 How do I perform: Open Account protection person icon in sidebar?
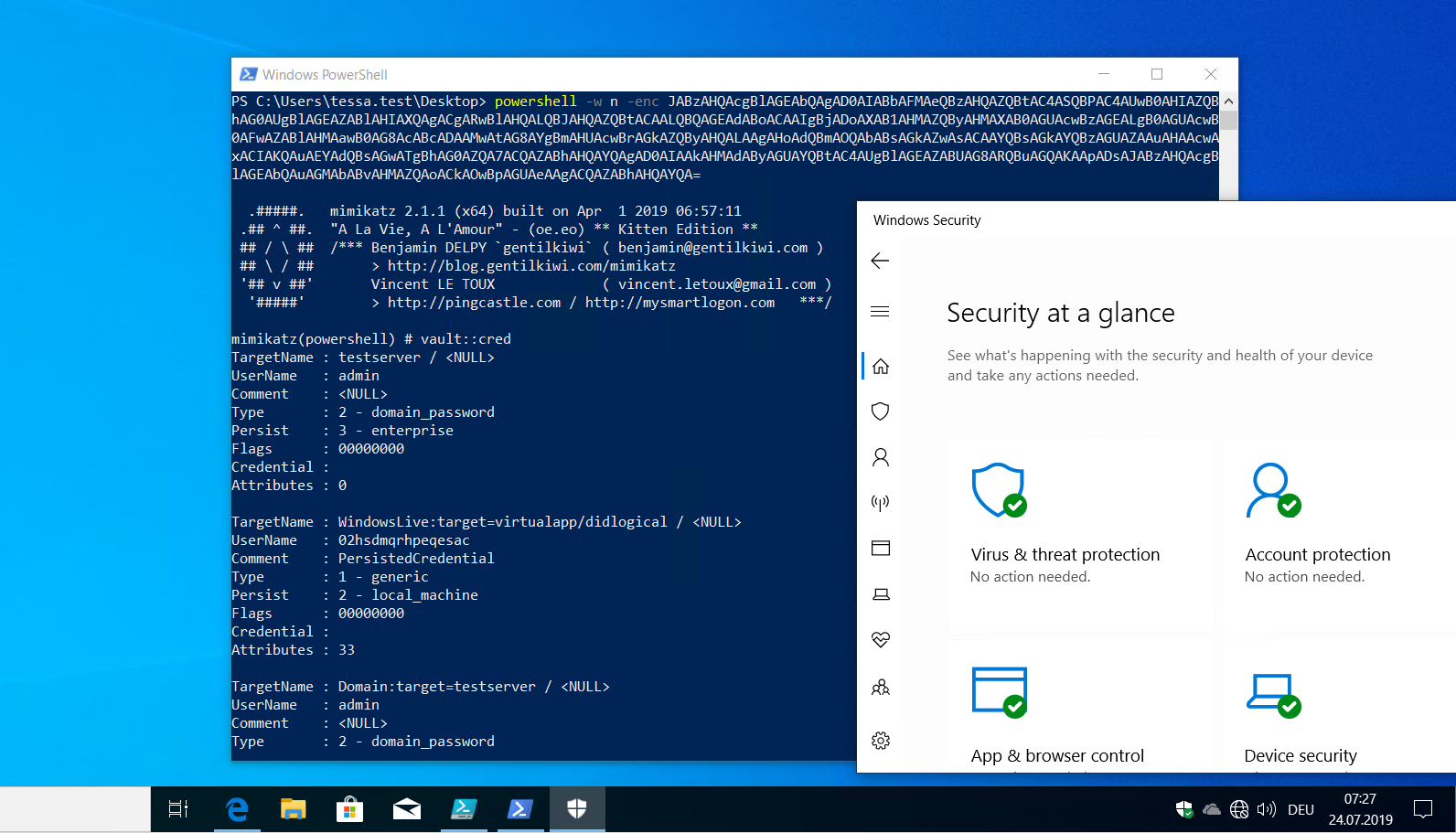pos(881,457)
